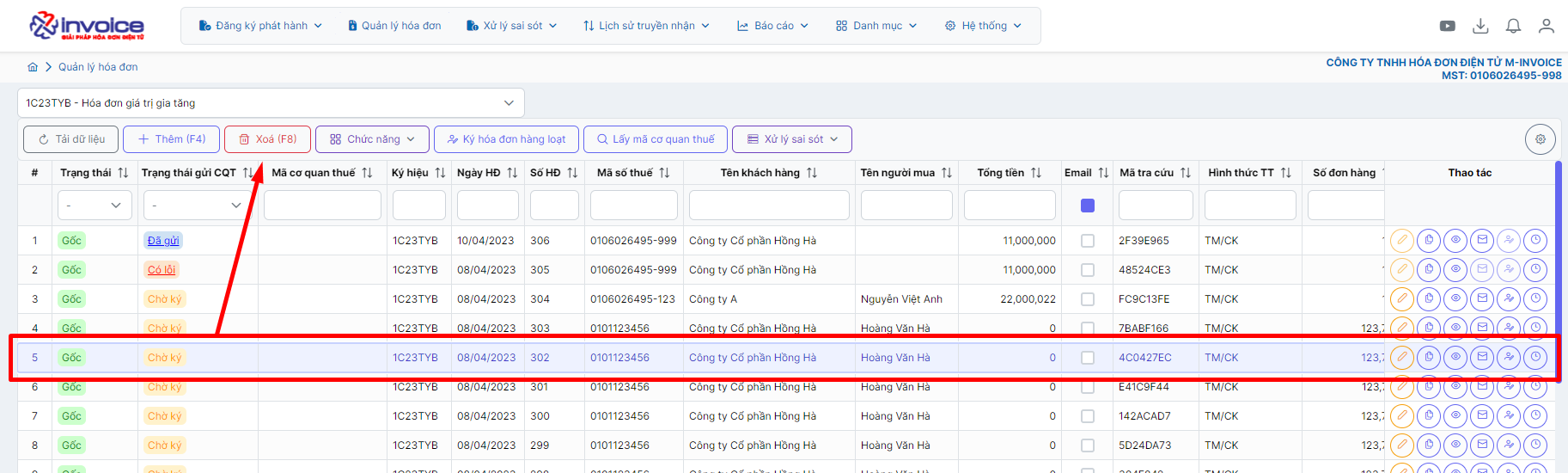Screen dimensions: 1568x473
Task: Sort the table by Ngày HĐ column
Action: 512,173
